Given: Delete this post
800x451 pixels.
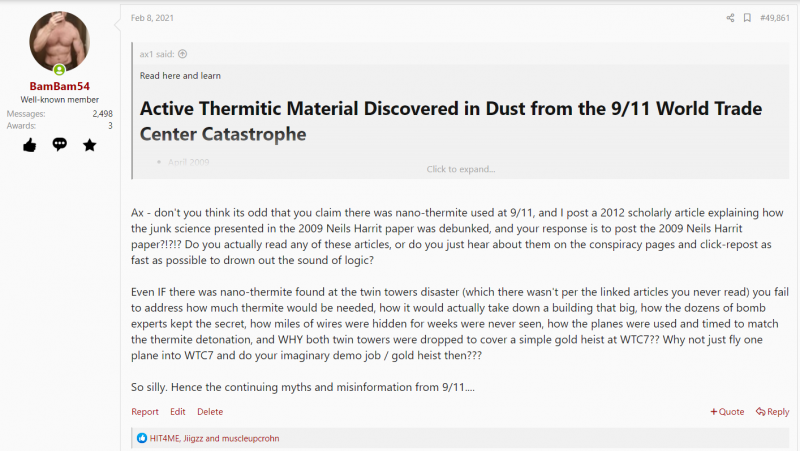Looking at the screenshot, I should point(210,412).
